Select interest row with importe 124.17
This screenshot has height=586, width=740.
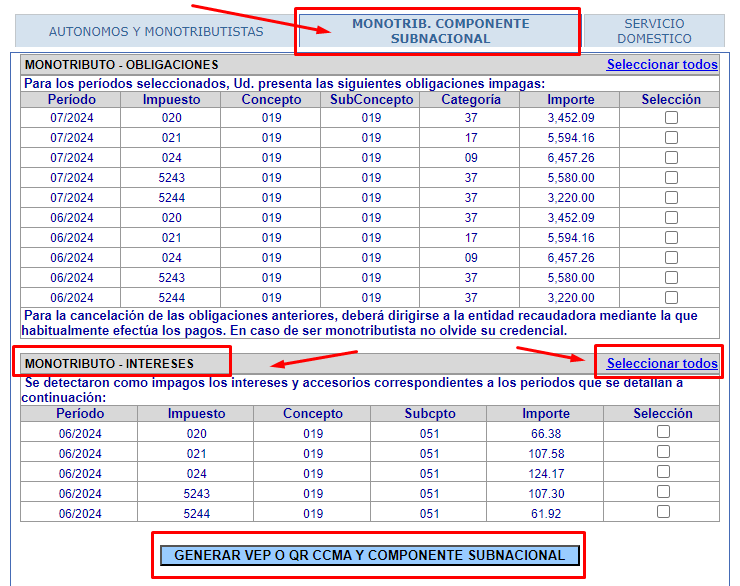click(x=663, y=472)
